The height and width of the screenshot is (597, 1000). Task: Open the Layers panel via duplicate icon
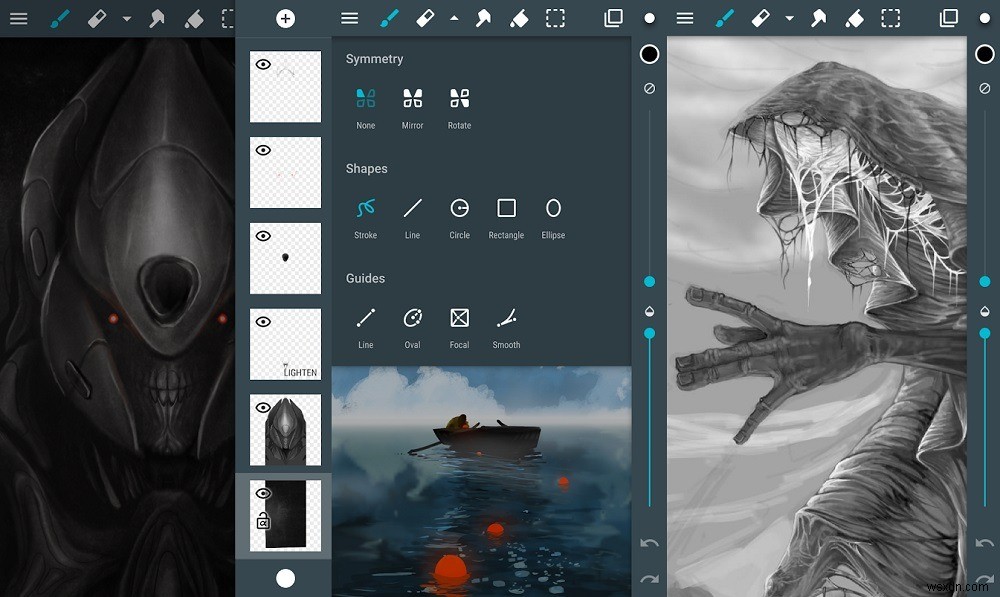[x=613, y=17]
